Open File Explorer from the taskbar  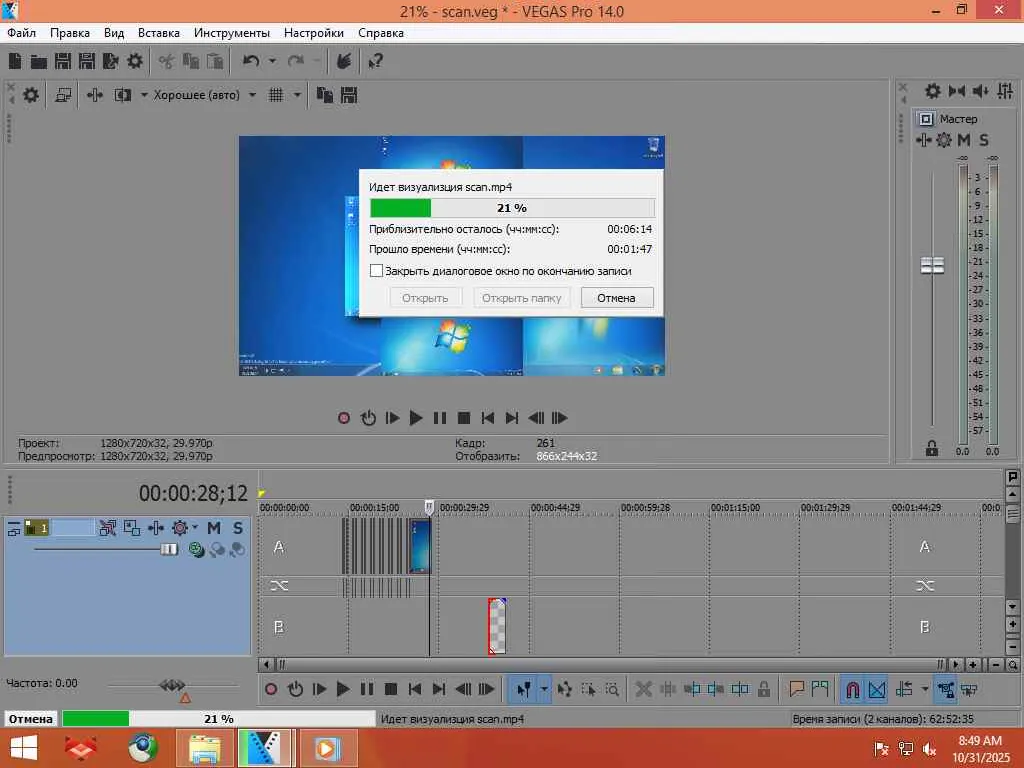[x=204, y=748]
